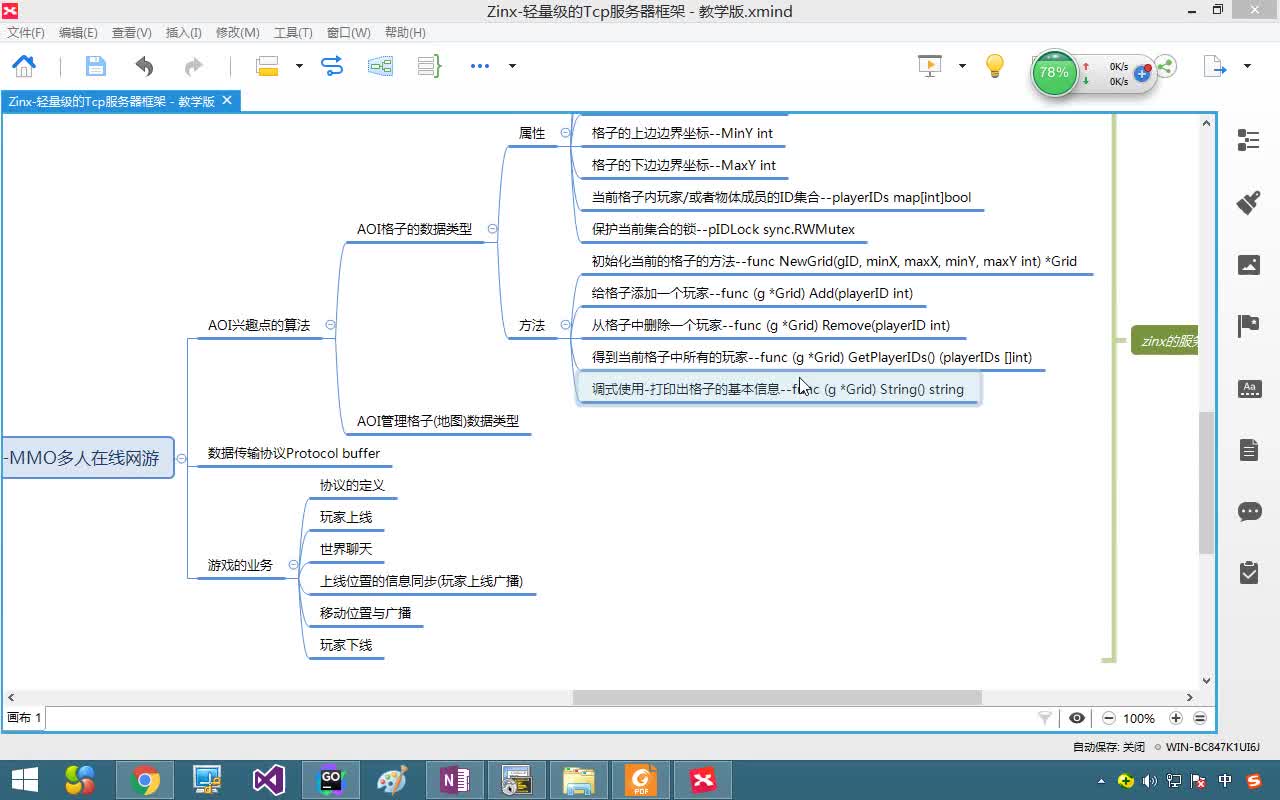Screen dimensions: 1280x800
Task: Open the 帮助(H) menu
Action: tap(405, 33)
